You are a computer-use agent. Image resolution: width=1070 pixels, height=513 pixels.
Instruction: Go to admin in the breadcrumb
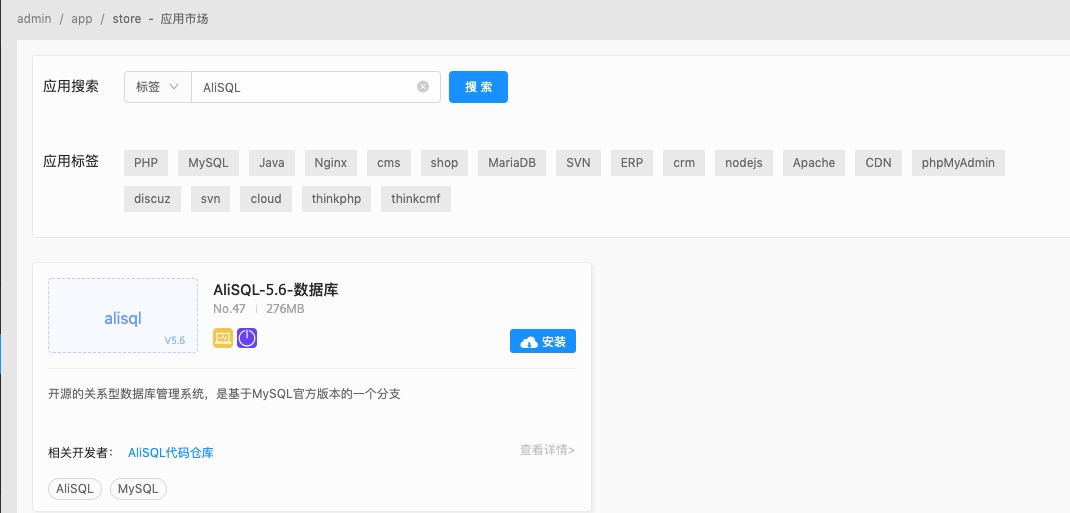(x=34, y=18)
